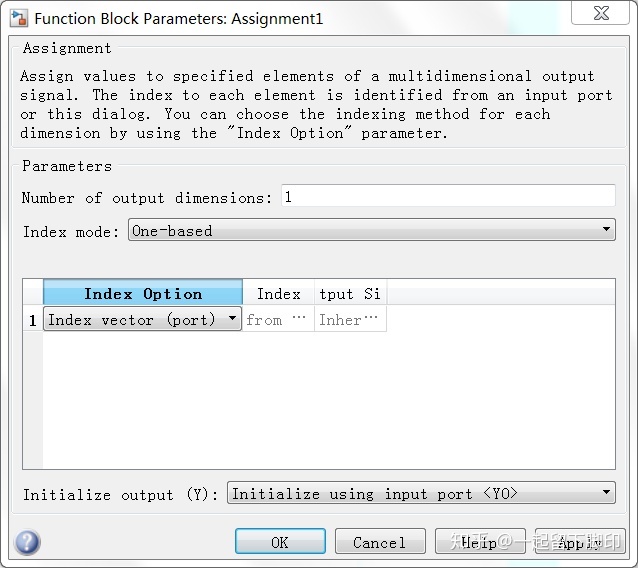This screenshot has width=638, height=568.
Task: Click the greyed Index cell in row 1
Action: click(x=278, y=319)
